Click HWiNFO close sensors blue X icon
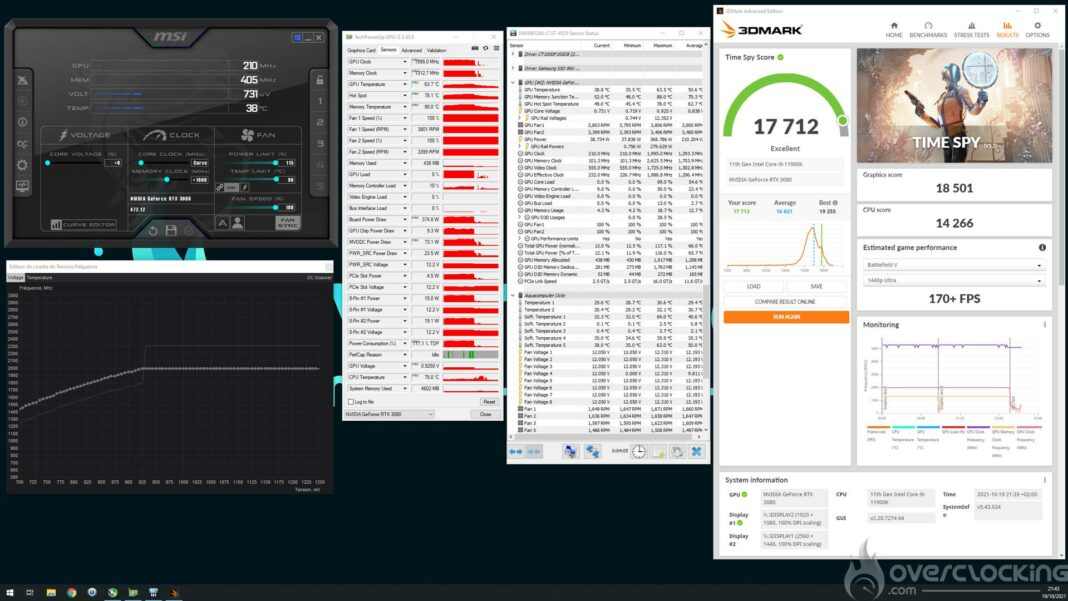The width and height of the screenshot is (1068, 601). 696,451
